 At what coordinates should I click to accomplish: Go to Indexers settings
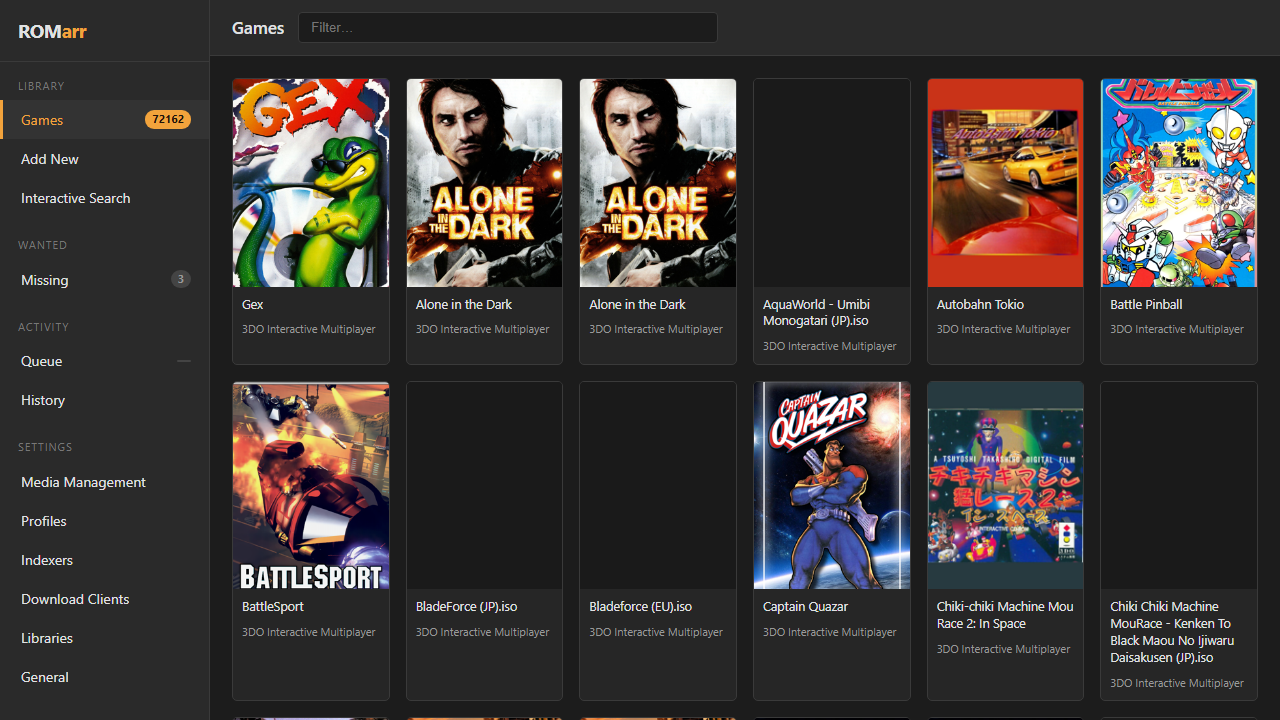[x=104, y=560]
